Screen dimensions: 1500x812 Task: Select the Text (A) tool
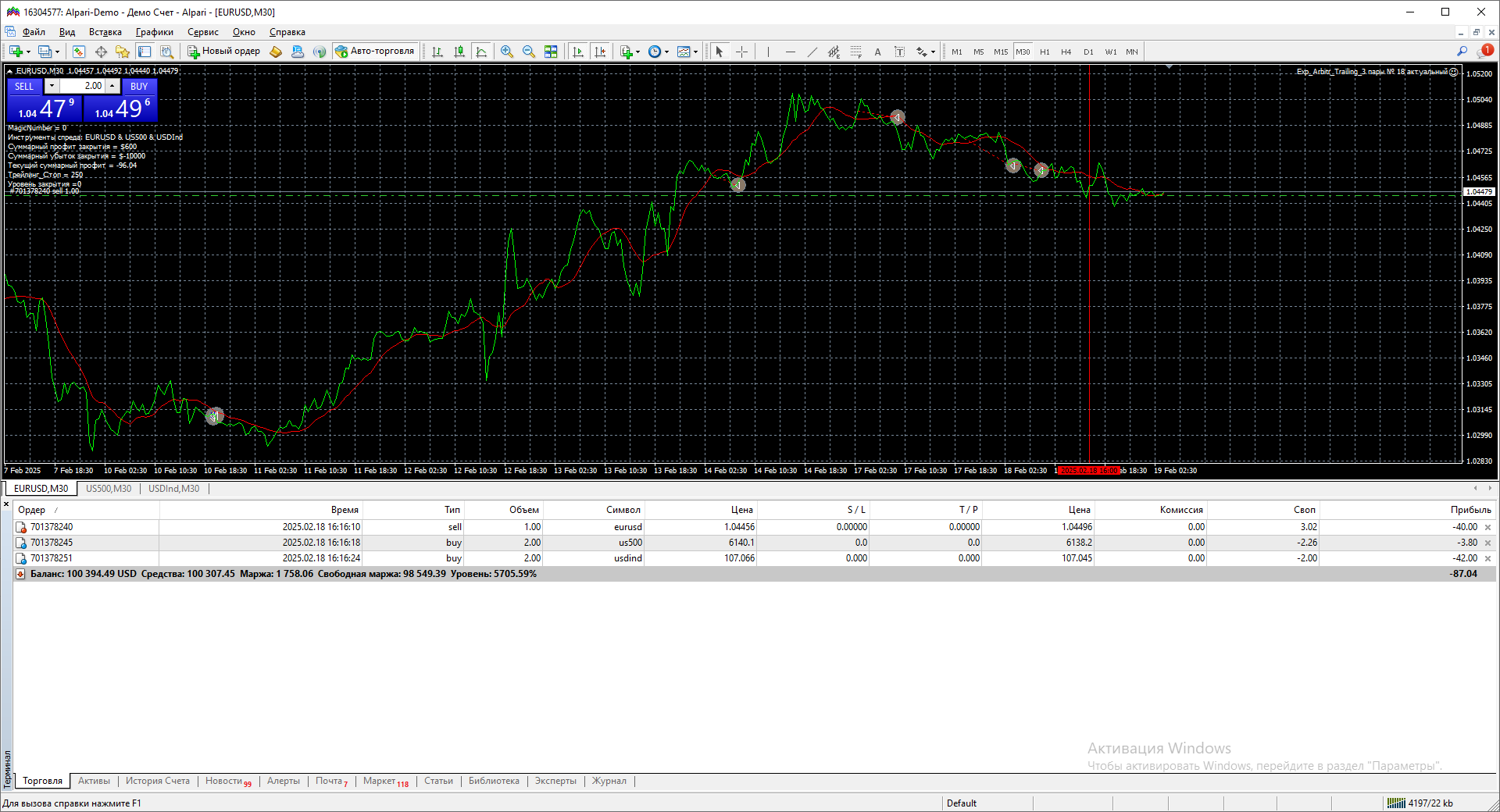(x=878, y=52)
